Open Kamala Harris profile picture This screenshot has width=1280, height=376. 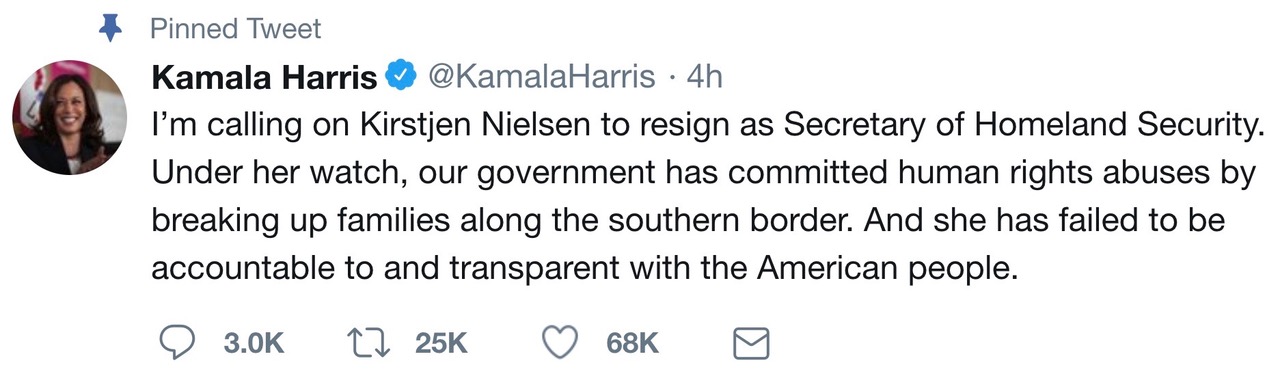69,118
